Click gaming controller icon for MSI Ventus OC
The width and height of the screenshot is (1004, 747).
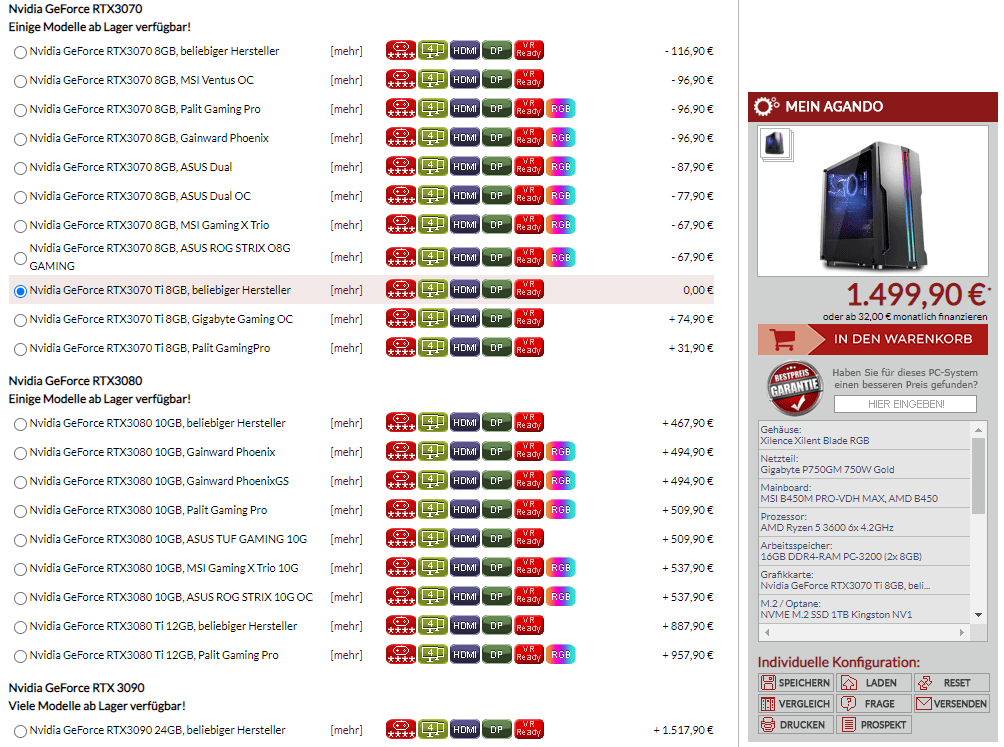(x=401, y=79)
